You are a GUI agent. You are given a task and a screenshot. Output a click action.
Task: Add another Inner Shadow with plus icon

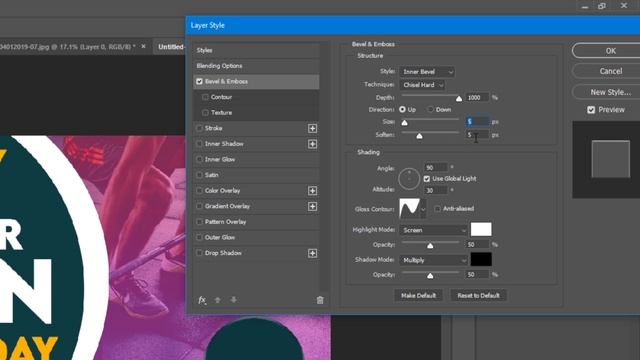[312, 144]
